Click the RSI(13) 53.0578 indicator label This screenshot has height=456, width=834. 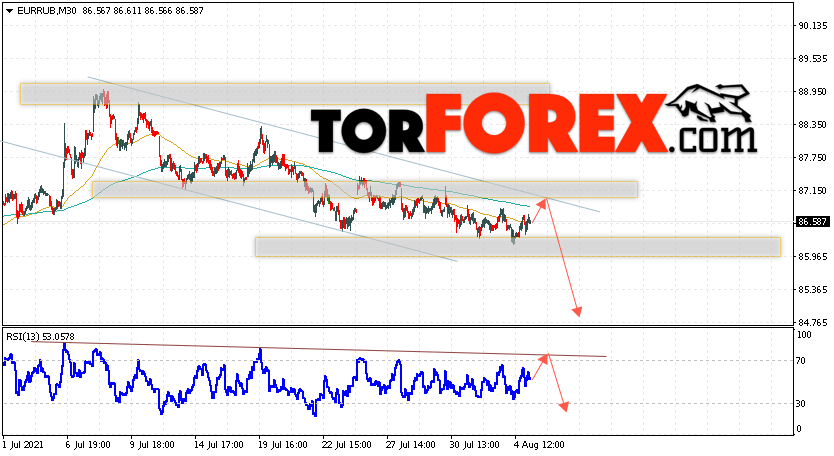[40, 337]
